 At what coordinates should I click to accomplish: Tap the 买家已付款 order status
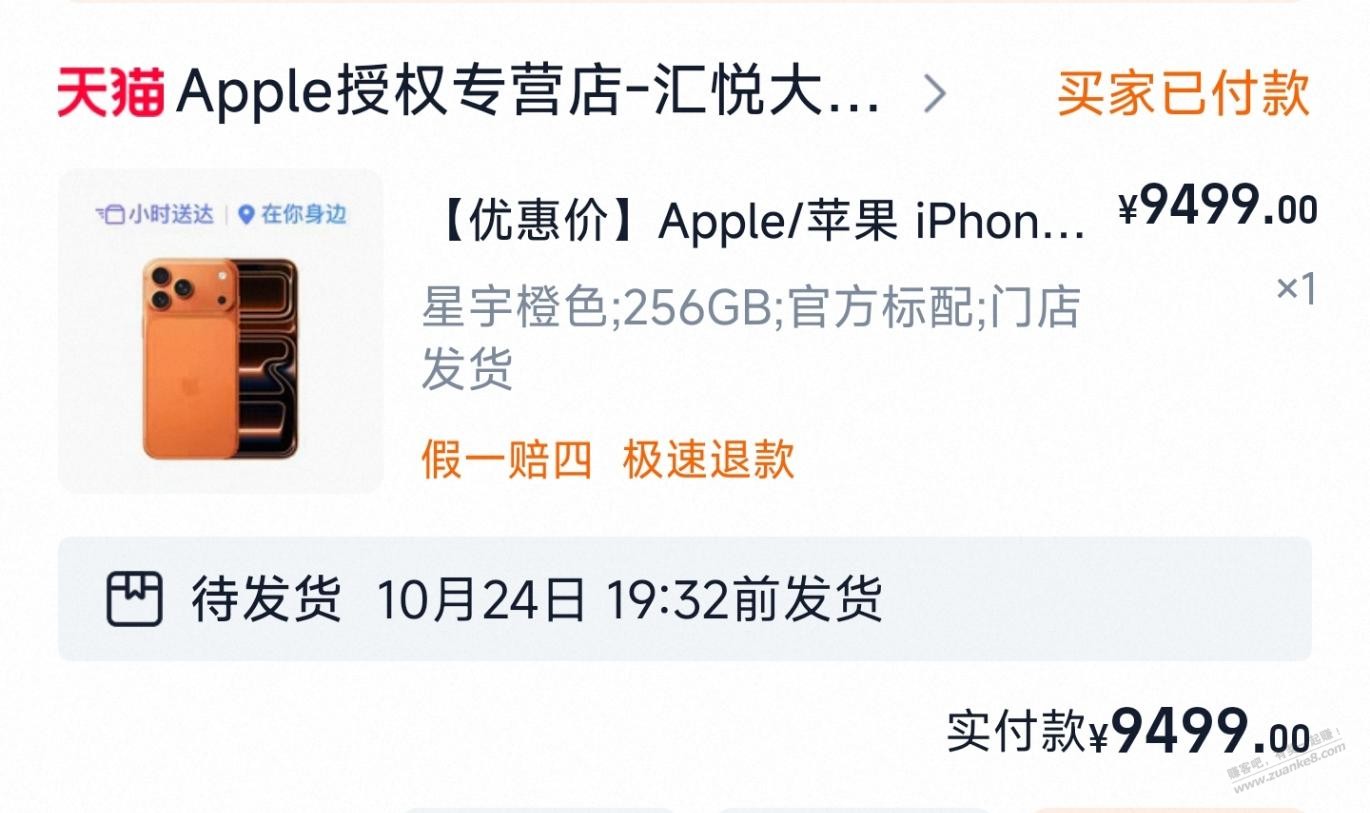1184,93
